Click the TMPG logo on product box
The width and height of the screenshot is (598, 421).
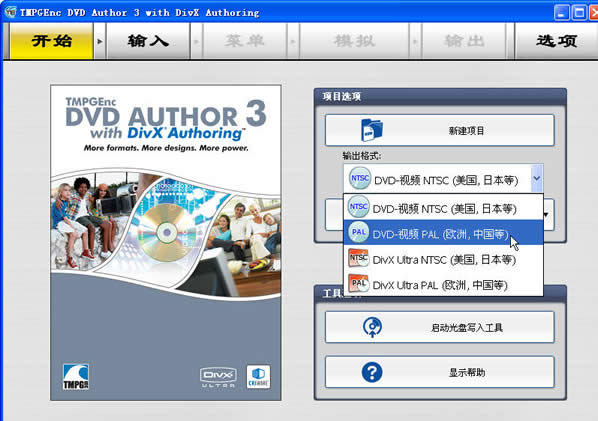coord(76,377)
